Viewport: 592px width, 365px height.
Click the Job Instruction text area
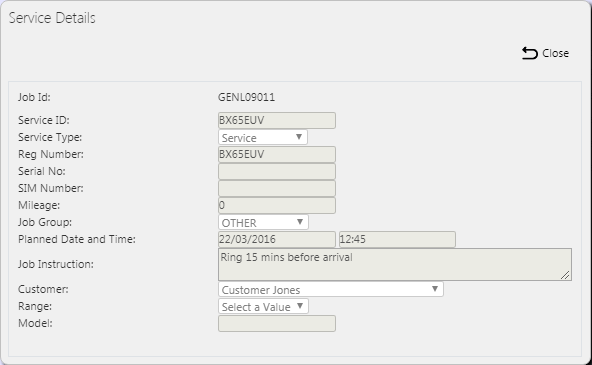pos(395,264)
